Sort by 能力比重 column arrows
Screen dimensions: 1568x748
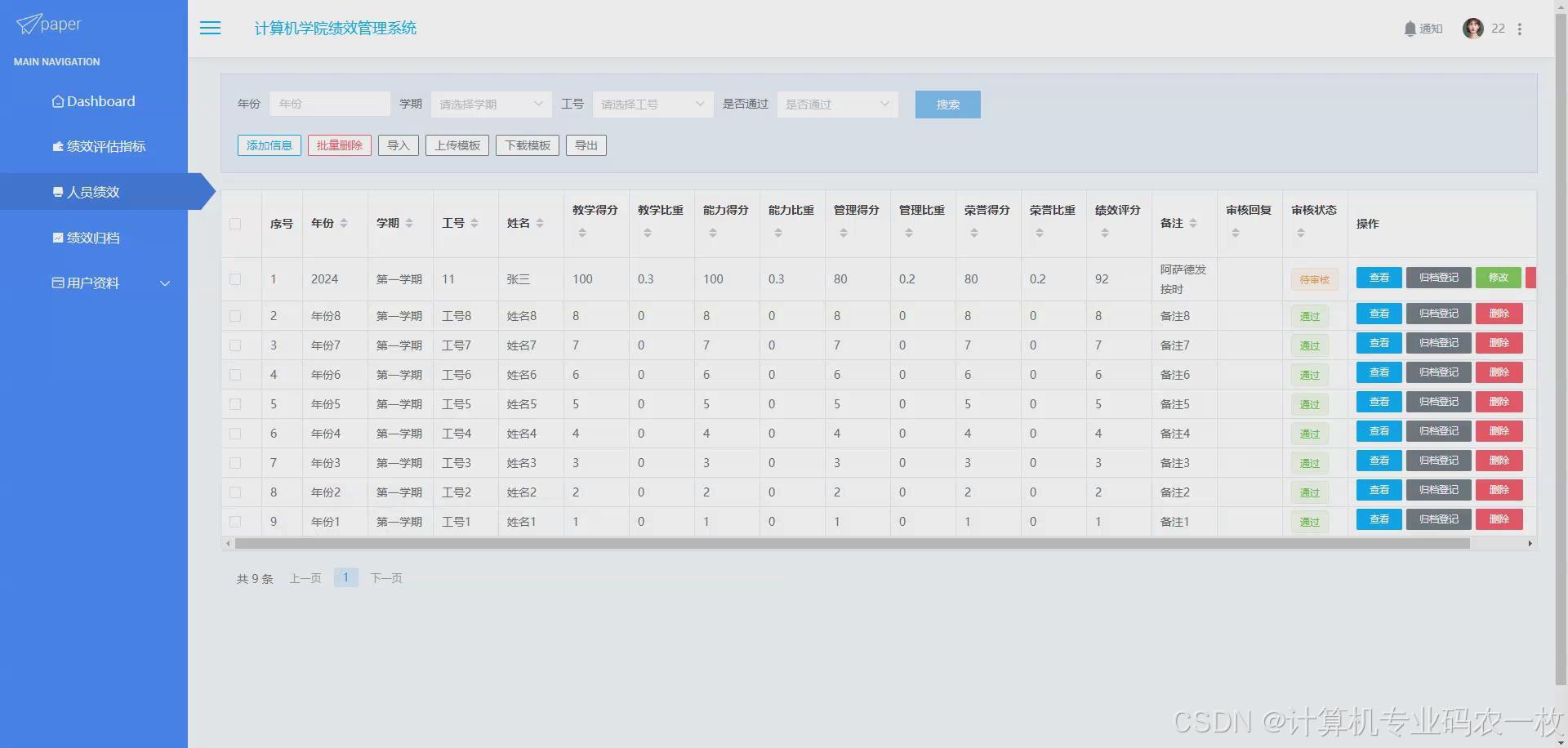pyautogui.click(x=778, y=233)
